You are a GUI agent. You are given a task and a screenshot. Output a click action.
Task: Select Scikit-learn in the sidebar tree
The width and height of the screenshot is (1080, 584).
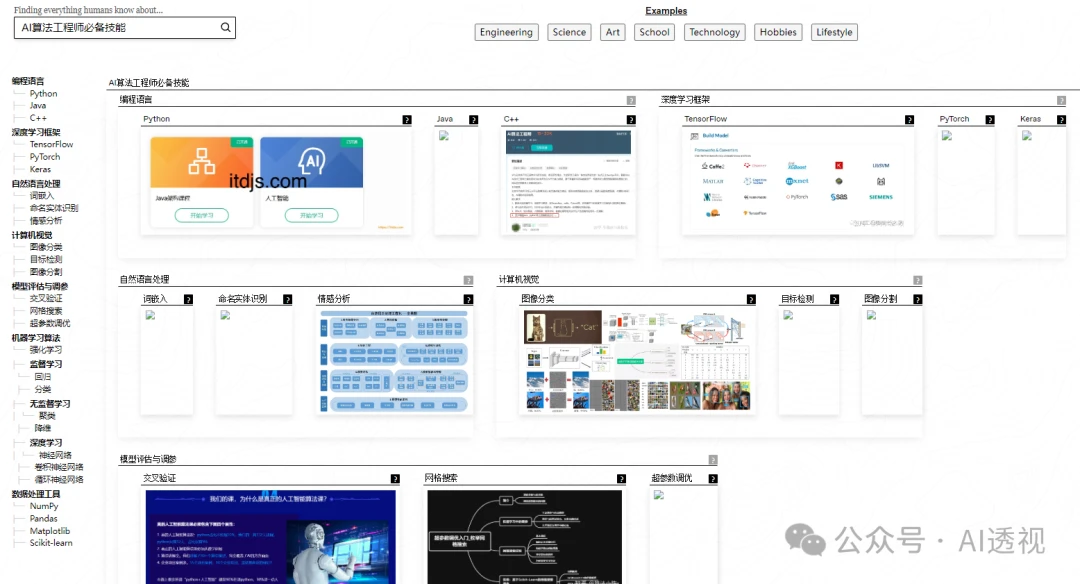[x=51, y=543]
